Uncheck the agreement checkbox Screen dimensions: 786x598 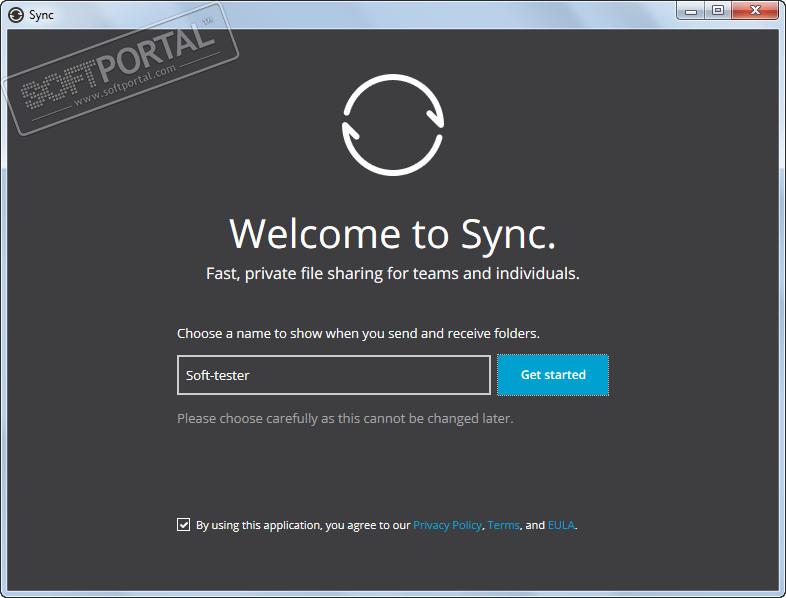click(x=183, y=524)
